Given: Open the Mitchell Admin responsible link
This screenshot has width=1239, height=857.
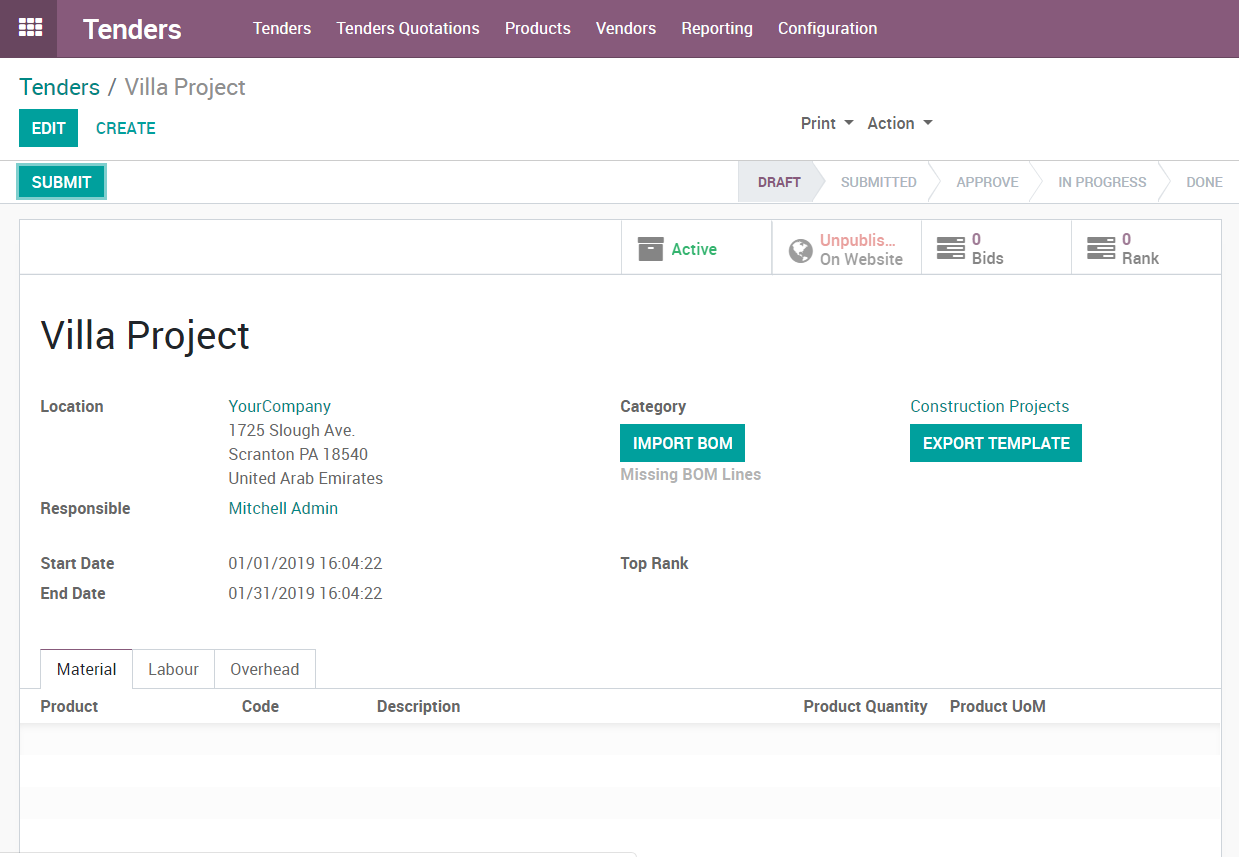Looking at the screenshot, I should [283, 508].
